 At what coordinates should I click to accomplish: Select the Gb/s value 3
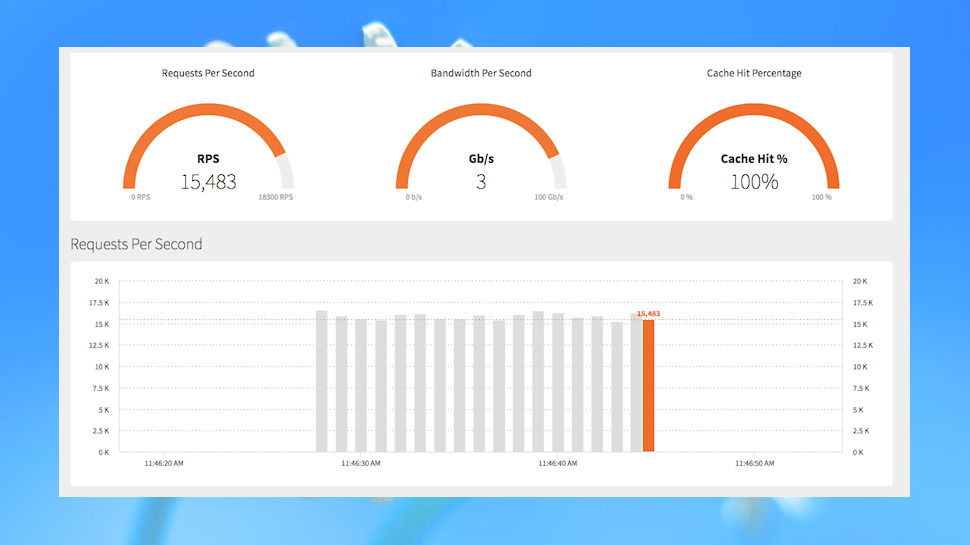pos(481,182)
